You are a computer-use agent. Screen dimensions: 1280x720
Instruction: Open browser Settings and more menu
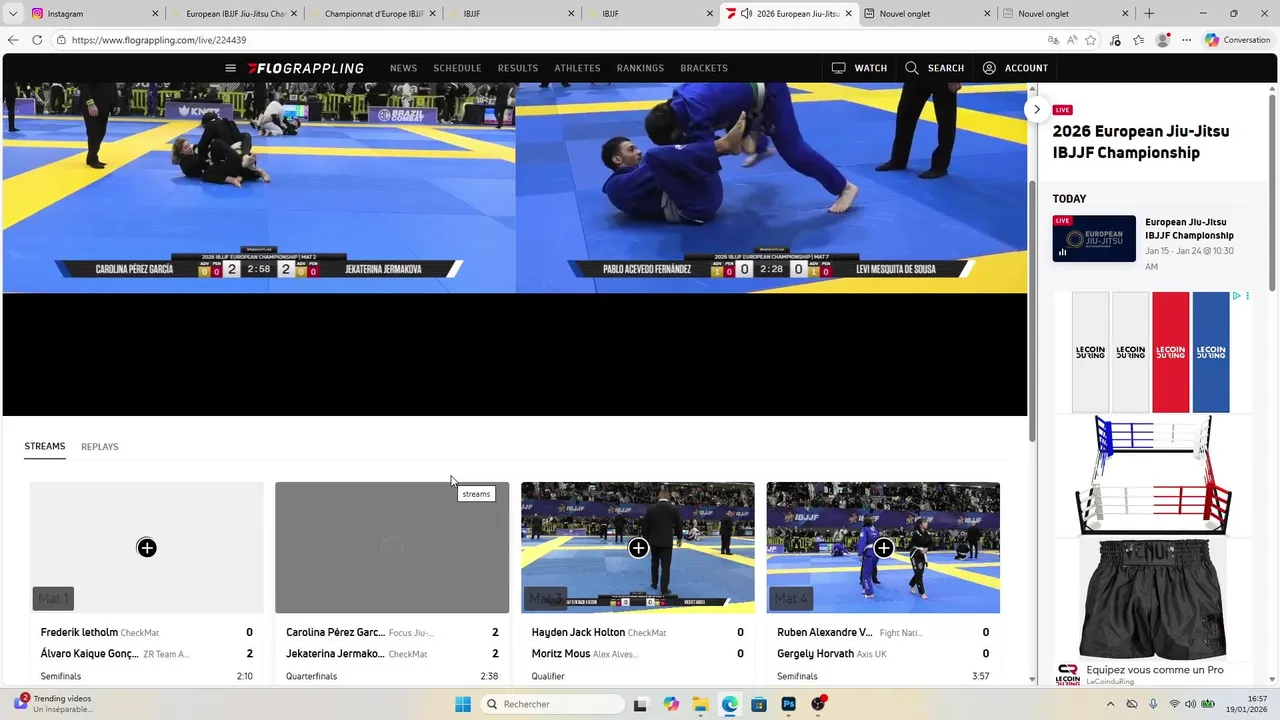(x=1186, y=40)
